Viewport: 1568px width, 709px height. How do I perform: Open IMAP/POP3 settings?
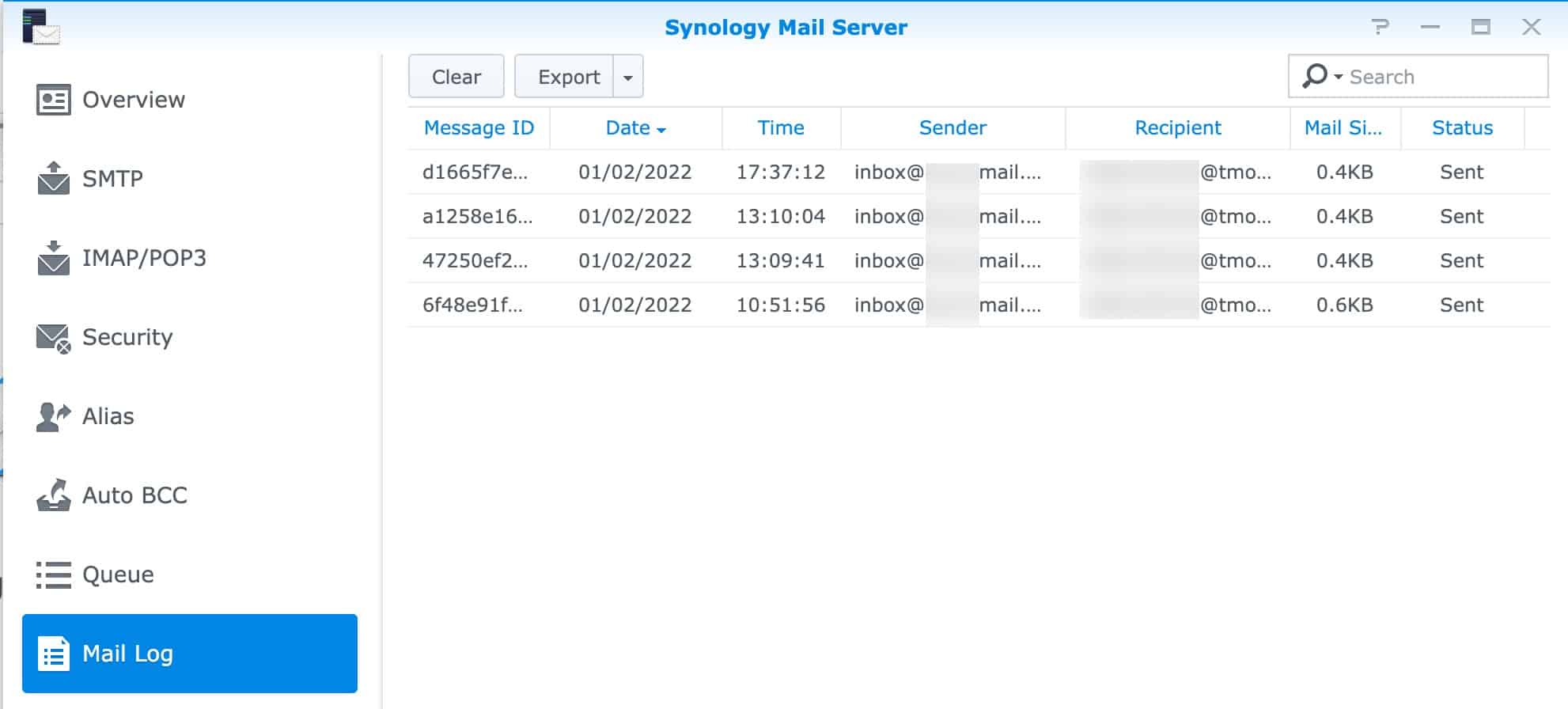point(190,258)
